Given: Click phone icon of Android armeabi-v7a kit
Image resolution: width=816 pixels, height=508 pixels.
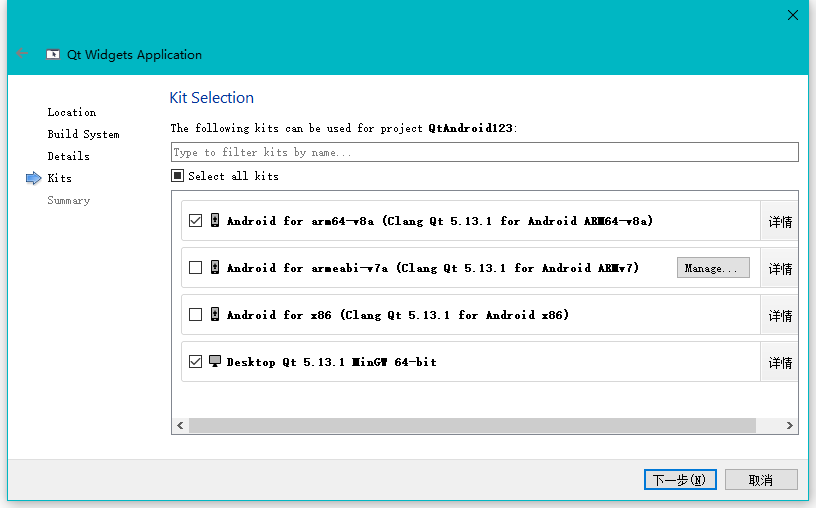Looking at the screenshot, I should coord(214,267).
